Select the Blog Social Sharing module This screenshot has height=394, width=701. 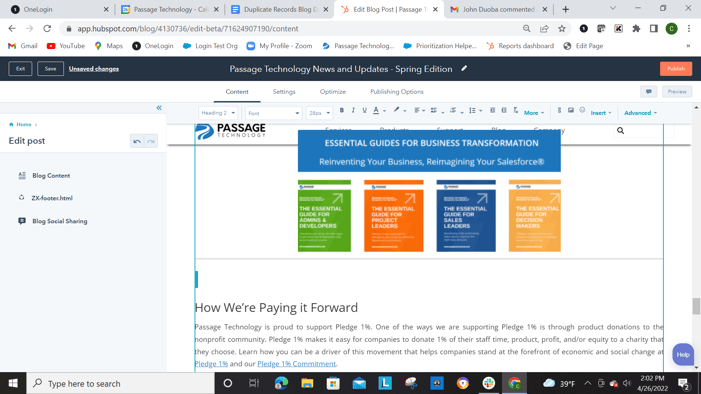[59, 221]
